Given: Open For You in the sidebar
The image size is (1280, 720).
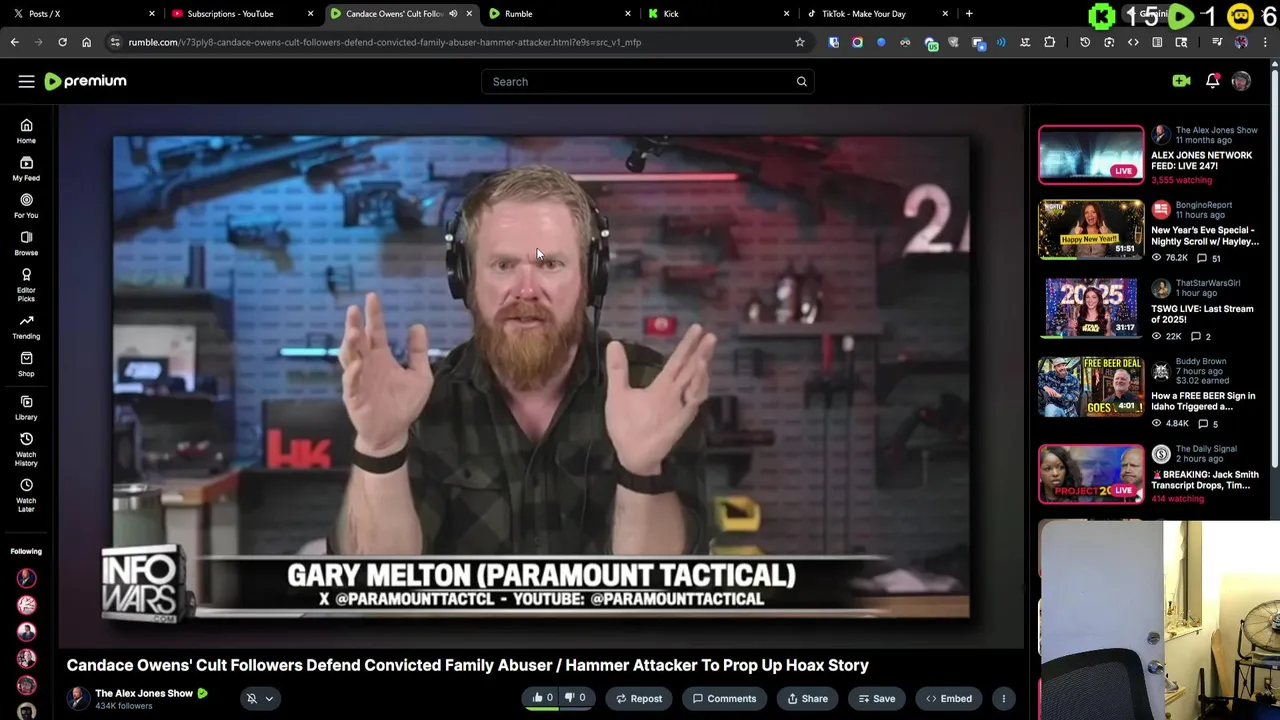Looking at the screenshot, I should 26,206.
